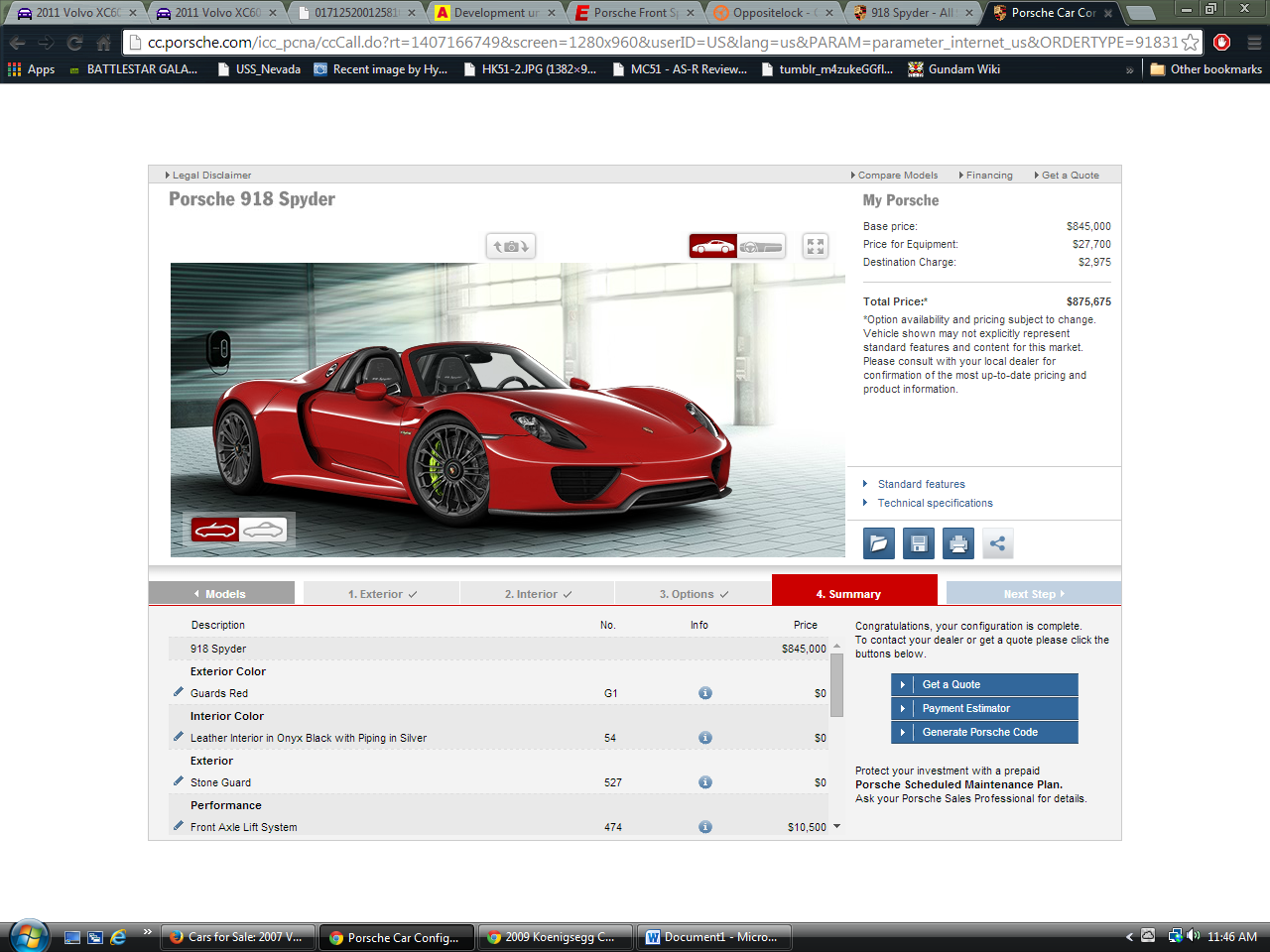The image size is (1270, 952).
Task: Share the configuration via share icon
Action: [998, 543]
